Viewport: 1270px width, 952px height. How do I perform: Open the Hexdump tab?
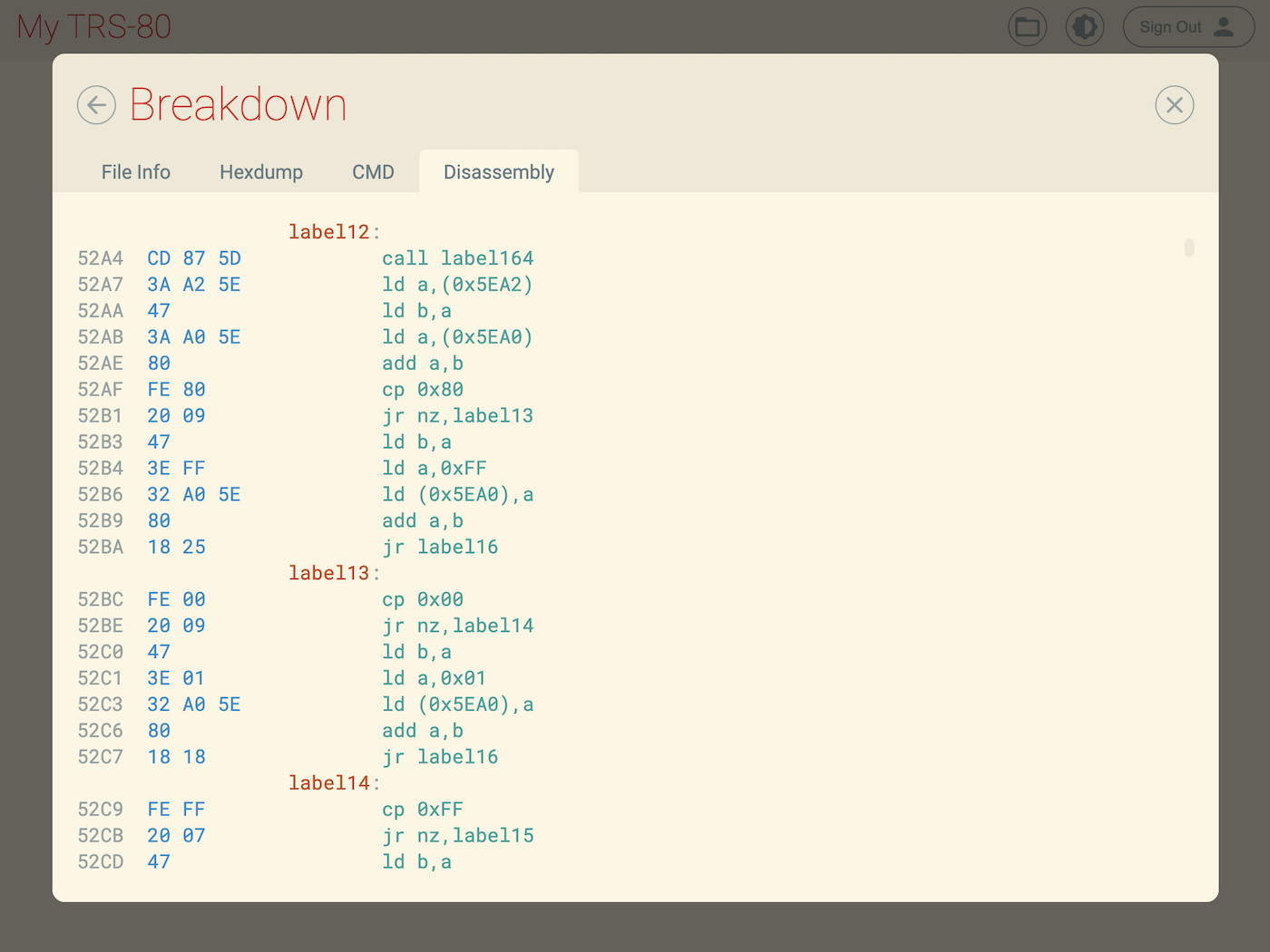(x=261, y=172)
